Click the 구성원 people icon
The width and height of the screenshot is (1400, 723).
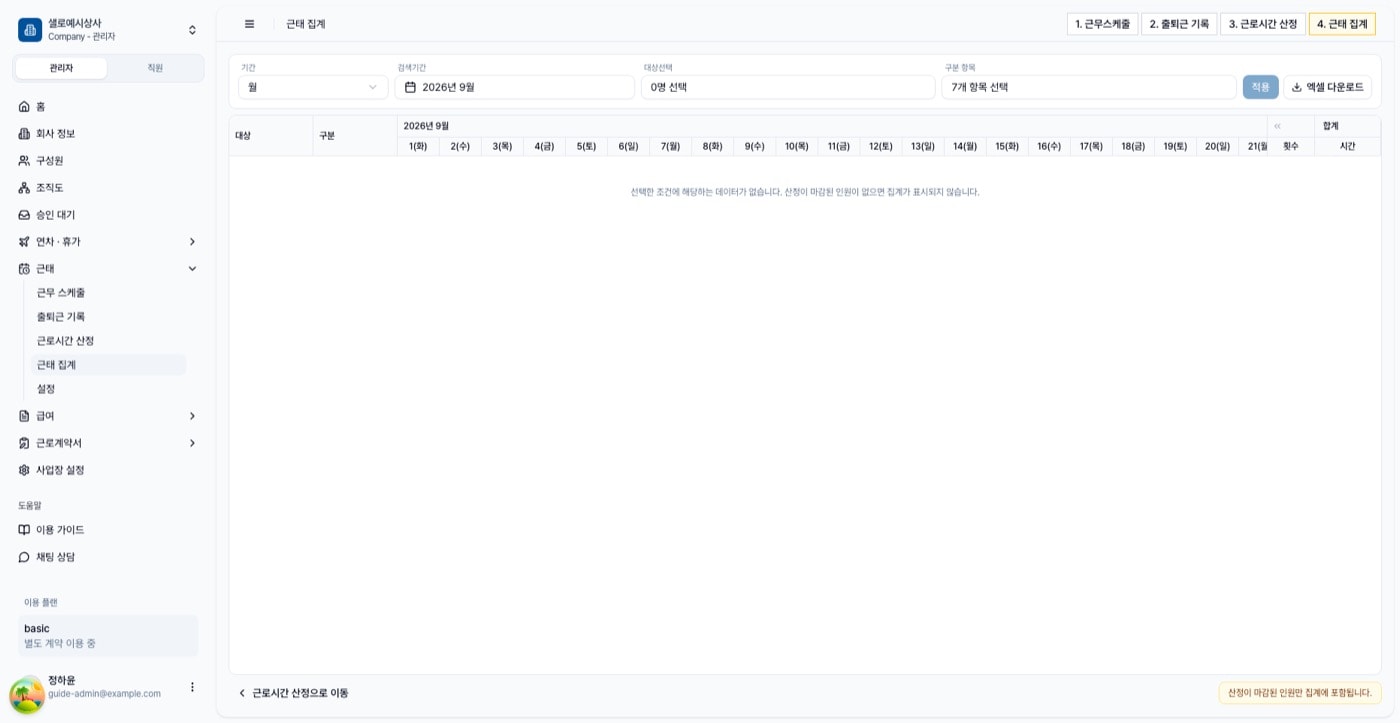pos(25,160)
